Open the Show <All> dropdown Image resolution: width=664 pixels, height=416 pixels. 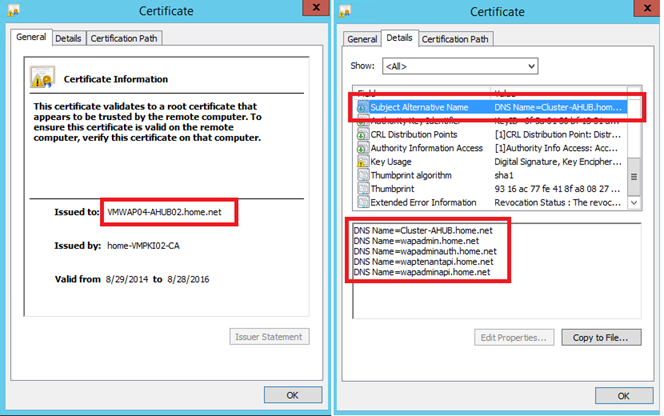(x=460, y=66)
